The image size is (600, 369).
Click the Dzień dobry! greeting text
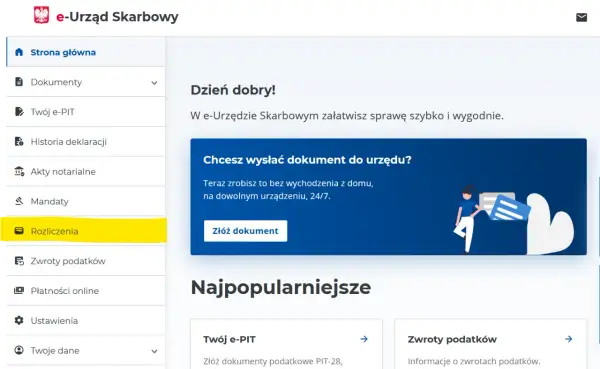click(x=233, y=90)
